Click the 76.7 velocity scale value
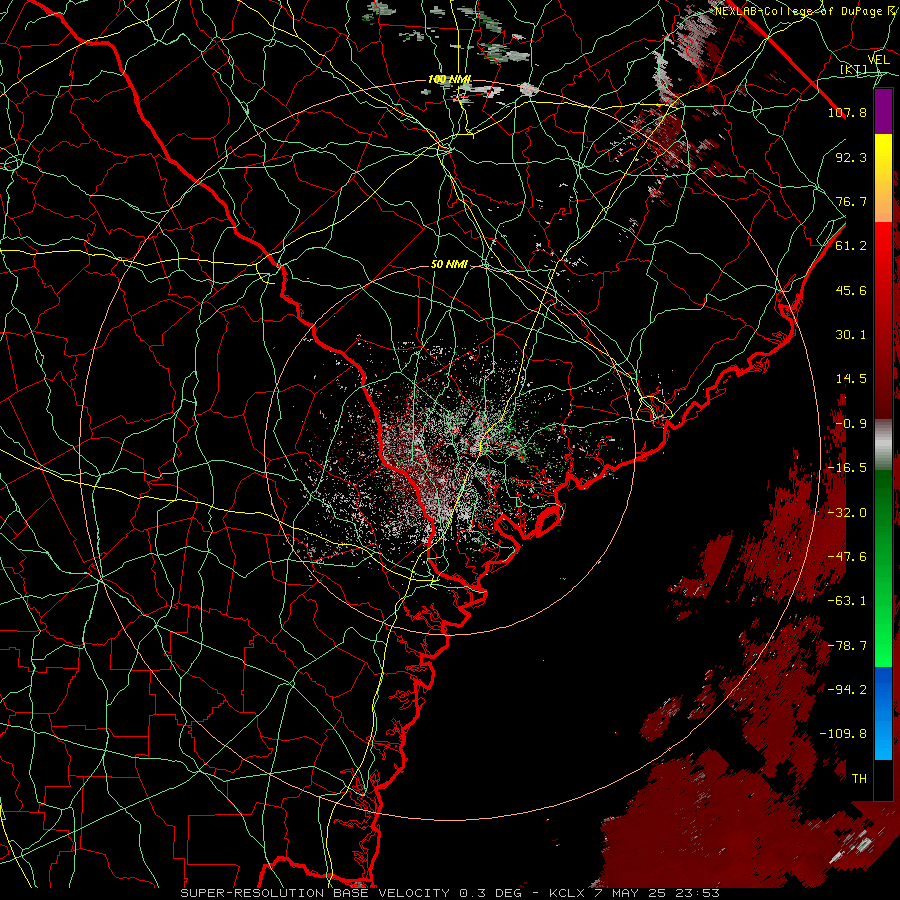900x900 pixels. 851,201
